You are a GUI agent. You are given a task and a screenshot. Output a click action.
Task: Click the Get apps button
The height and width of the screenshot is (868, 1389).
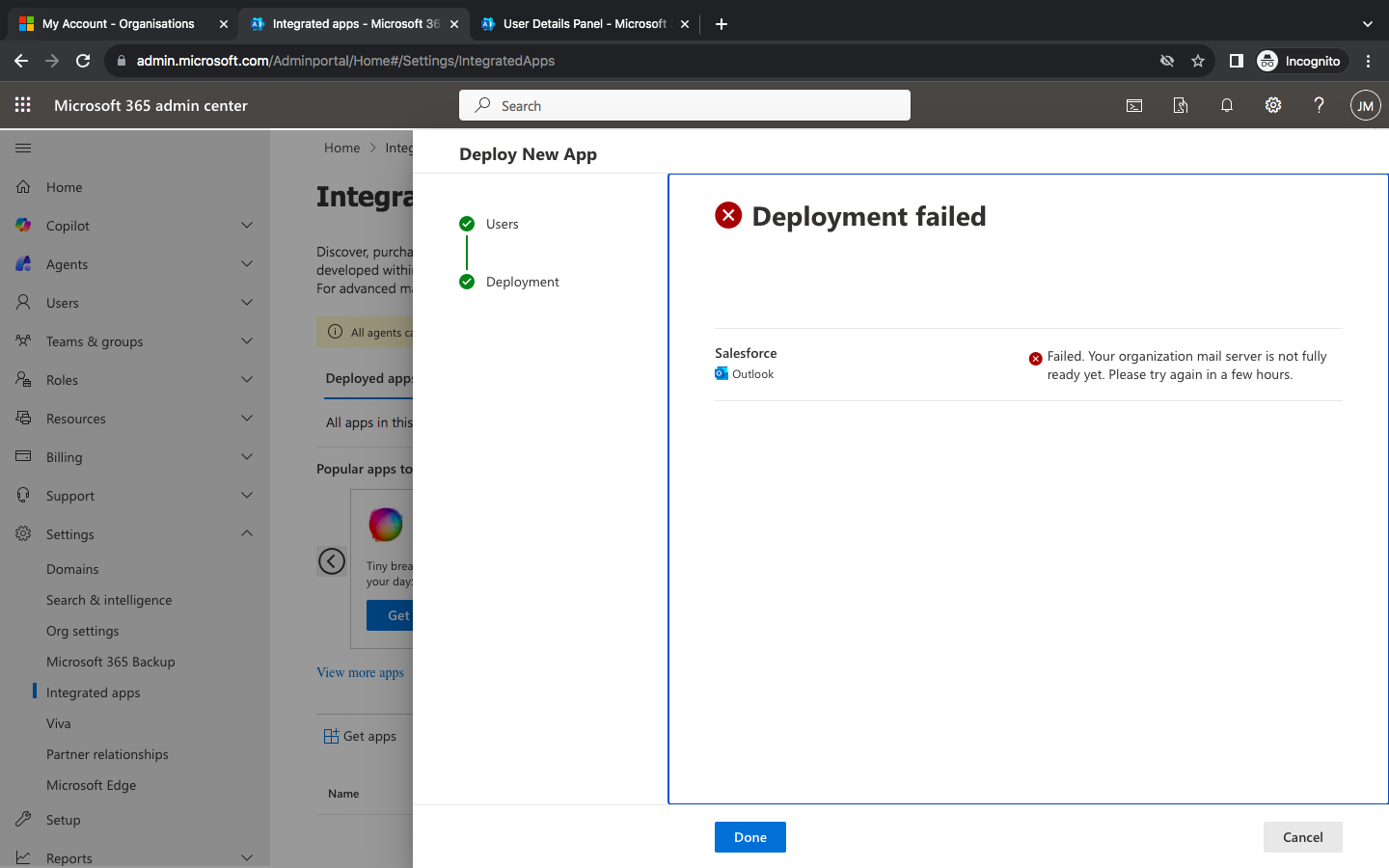(360, 736)
